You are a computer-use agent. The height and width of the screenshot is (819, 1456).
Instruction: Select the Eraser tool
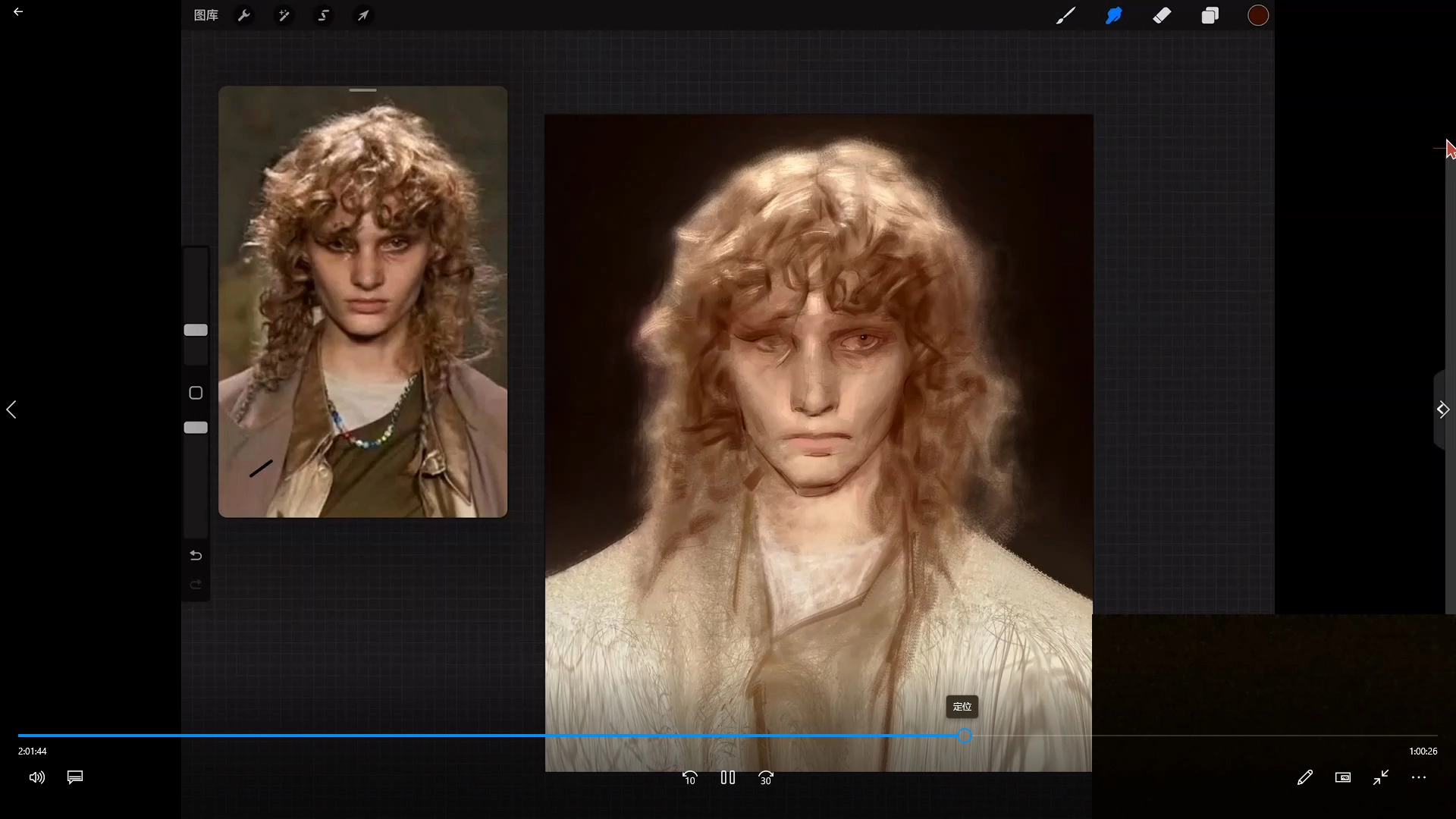pyautogui.click(x=1162, y=15)
